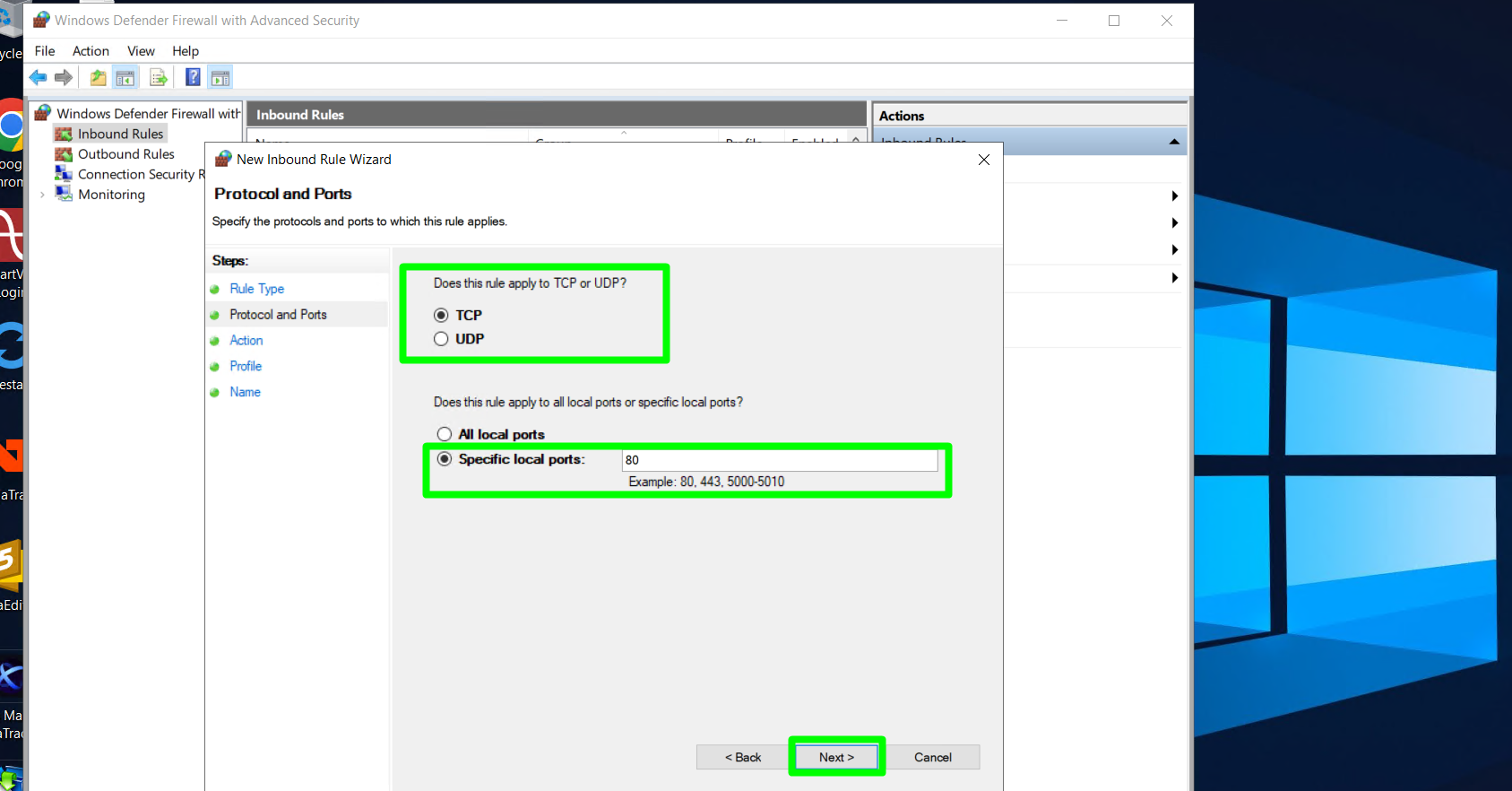Choose the All local ports option

pyautogui.click(x=445, y=434)
